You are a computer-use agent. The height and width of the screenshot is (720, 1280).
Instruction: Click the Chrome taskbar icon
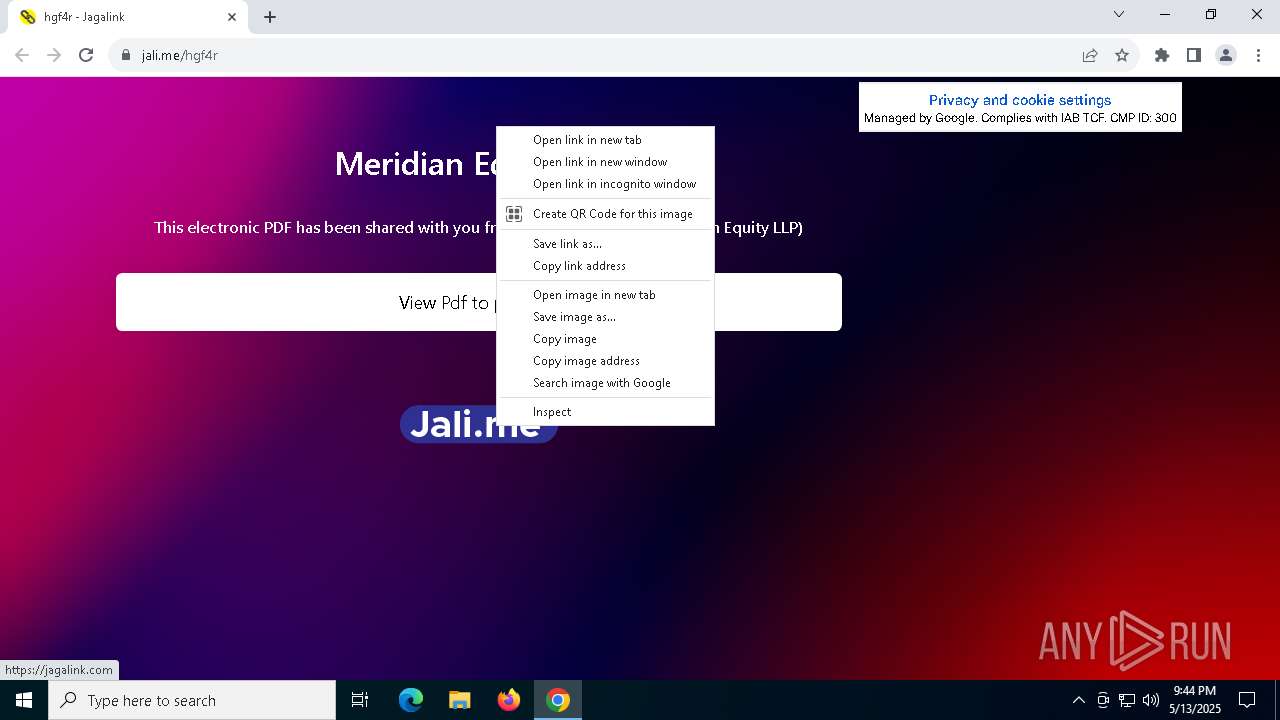558,700
